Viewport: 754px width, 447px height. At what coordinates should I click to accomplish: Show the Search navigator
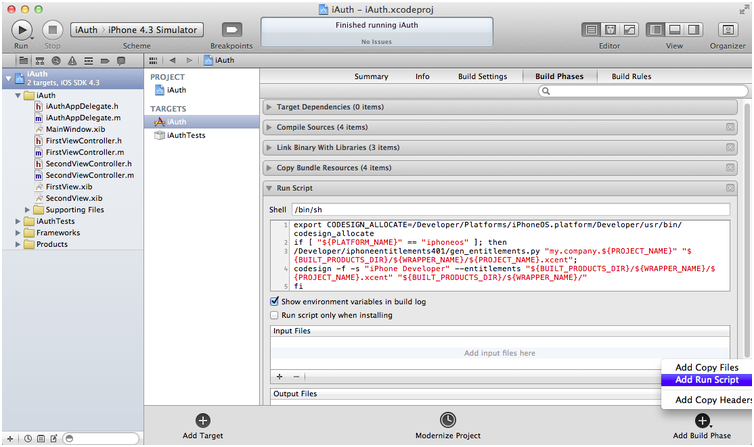click(x=56, y=61)
